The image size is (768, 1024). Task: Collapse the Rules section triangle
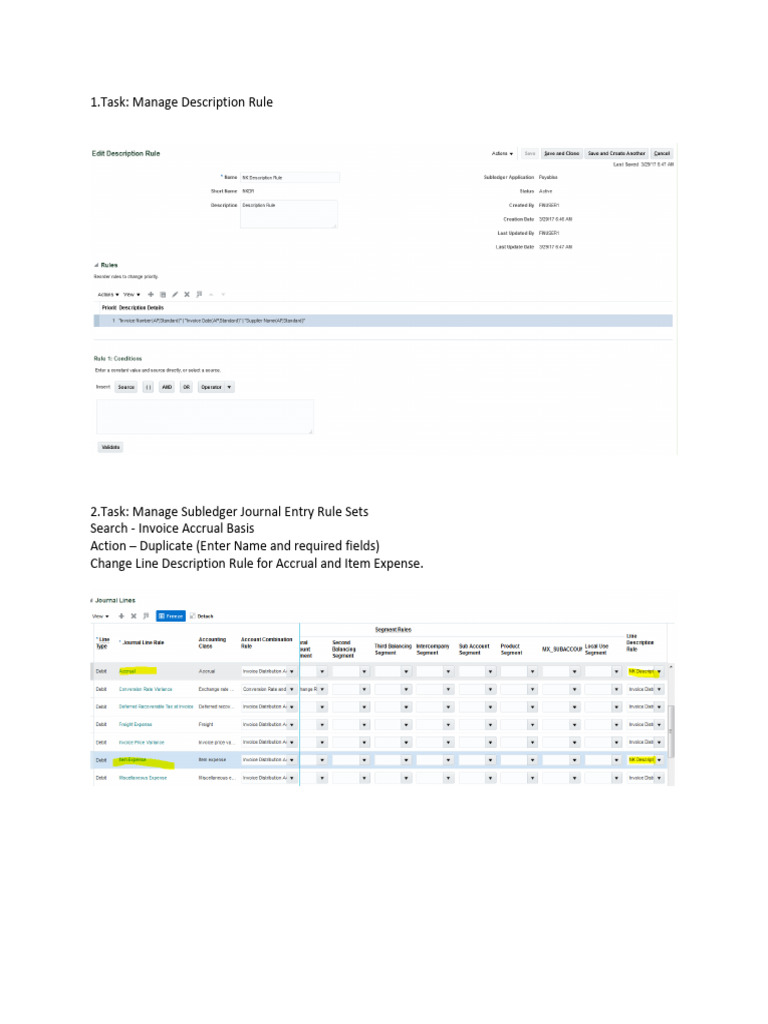point(97,265)
